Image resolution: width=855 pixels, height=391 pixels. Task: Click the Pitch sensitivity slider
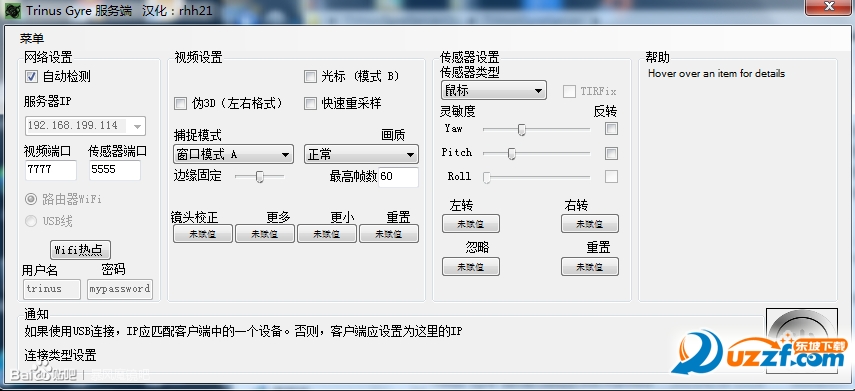537,154
